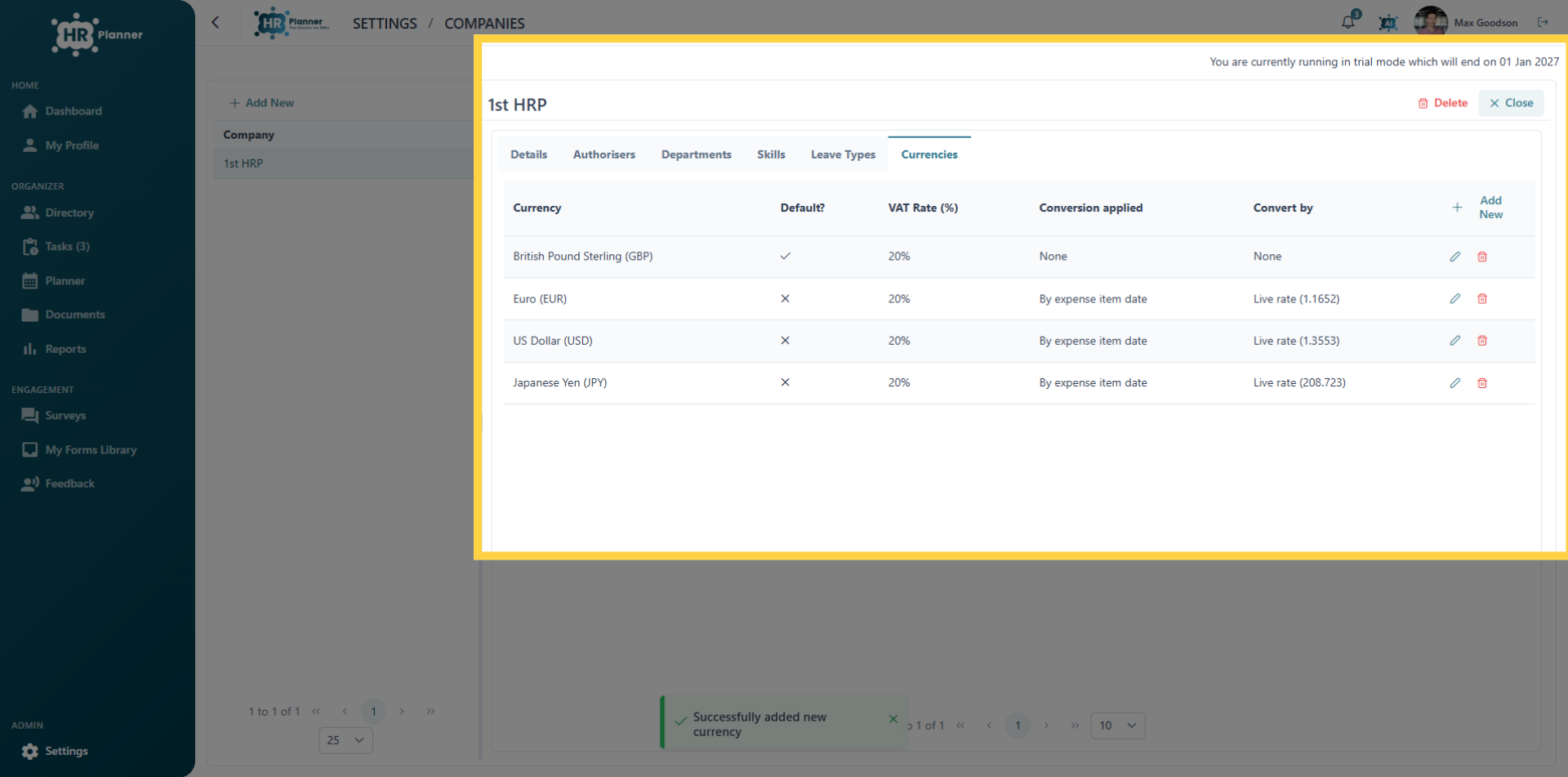Open Planner in the sidebar
The height and width of the screenshot is (777, 1568).
pyautogui.click(x=65, y=281)
